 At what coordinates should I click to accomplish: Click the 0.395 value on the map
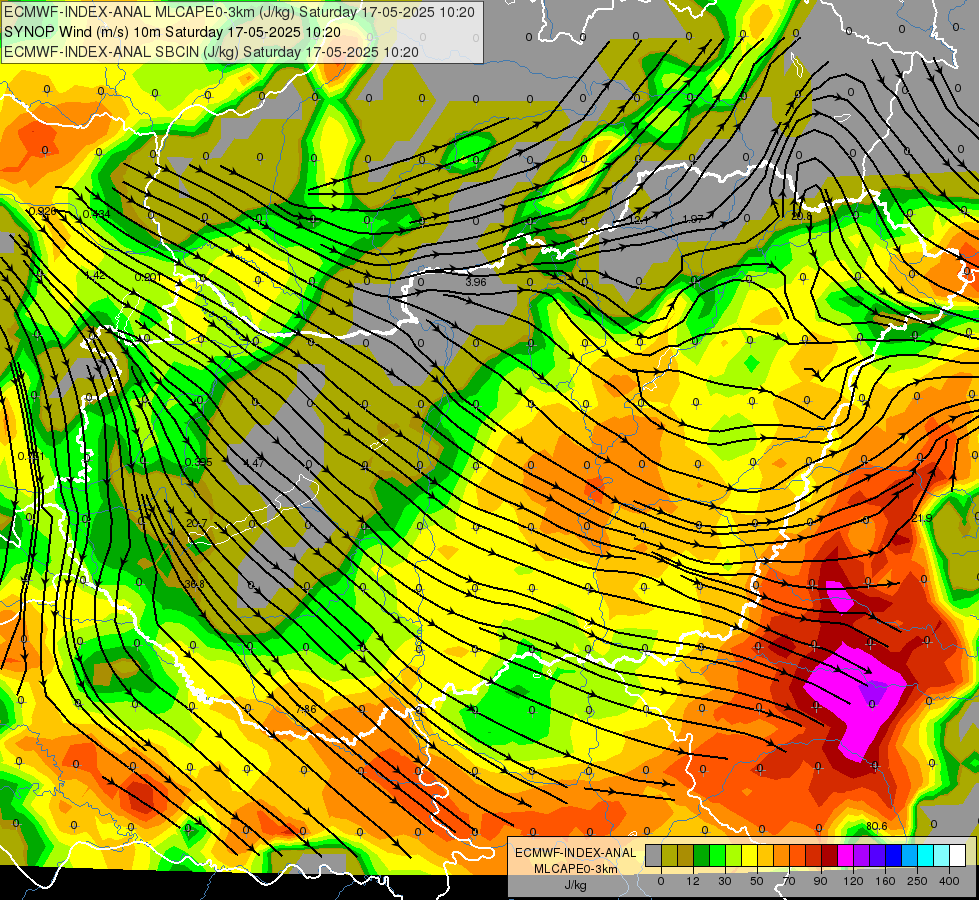pyautogui.click(x=199, y=462)
